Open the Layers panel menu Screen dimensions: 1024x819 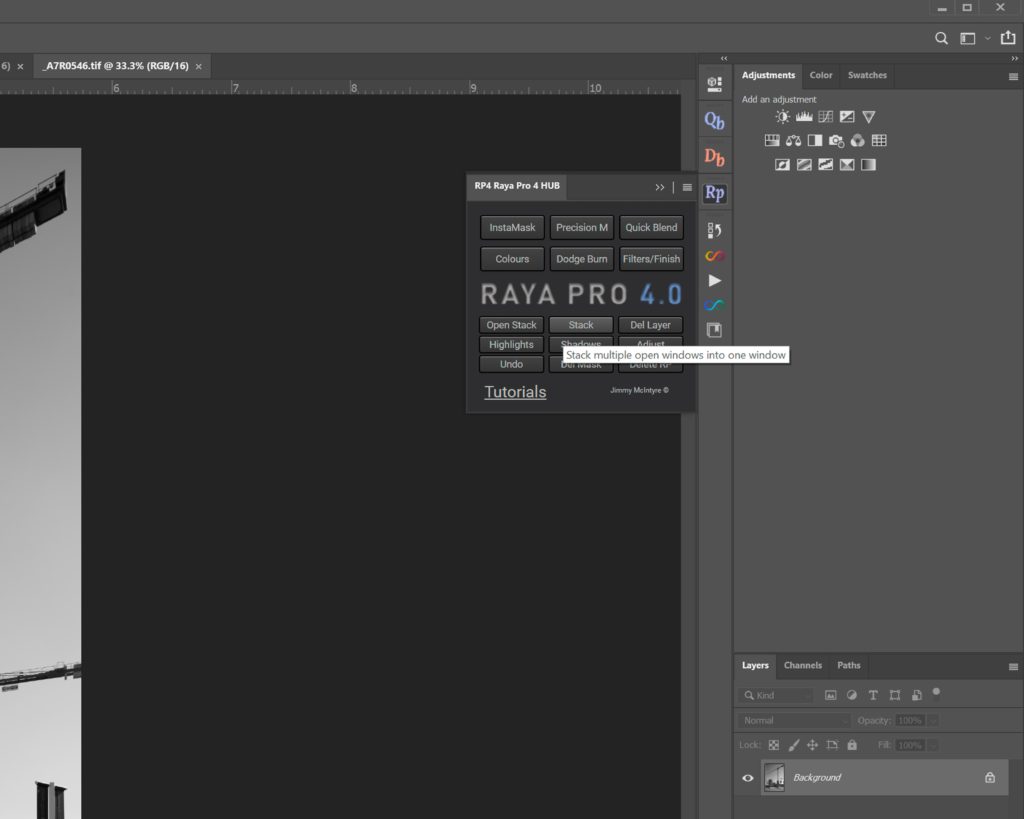click(x=1013, y=667)
